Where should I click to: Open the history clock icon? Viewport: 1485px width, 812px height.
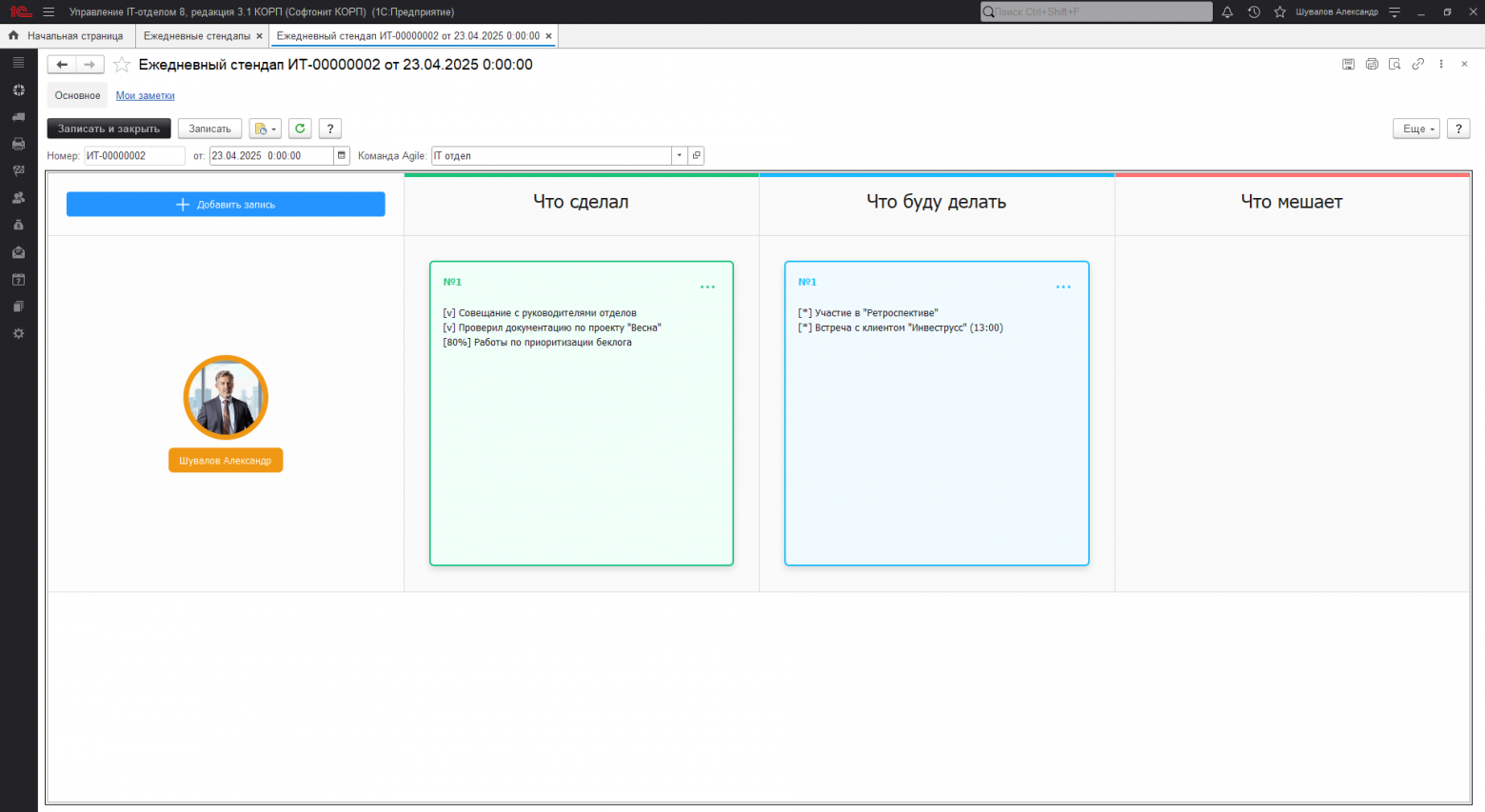coord(1254,11)
